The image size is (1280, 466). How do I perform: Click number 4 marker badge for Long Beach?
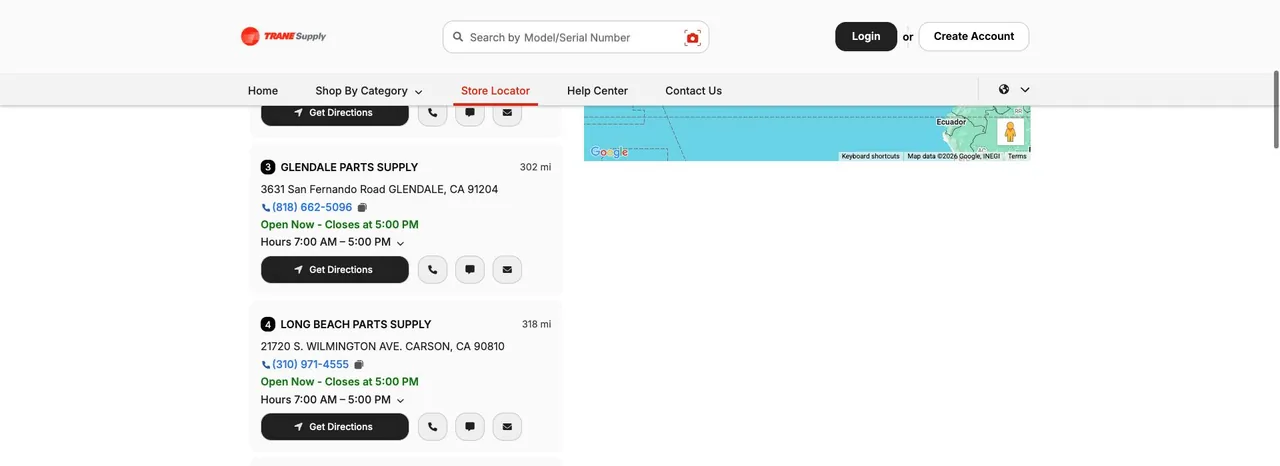click(268, 324)
